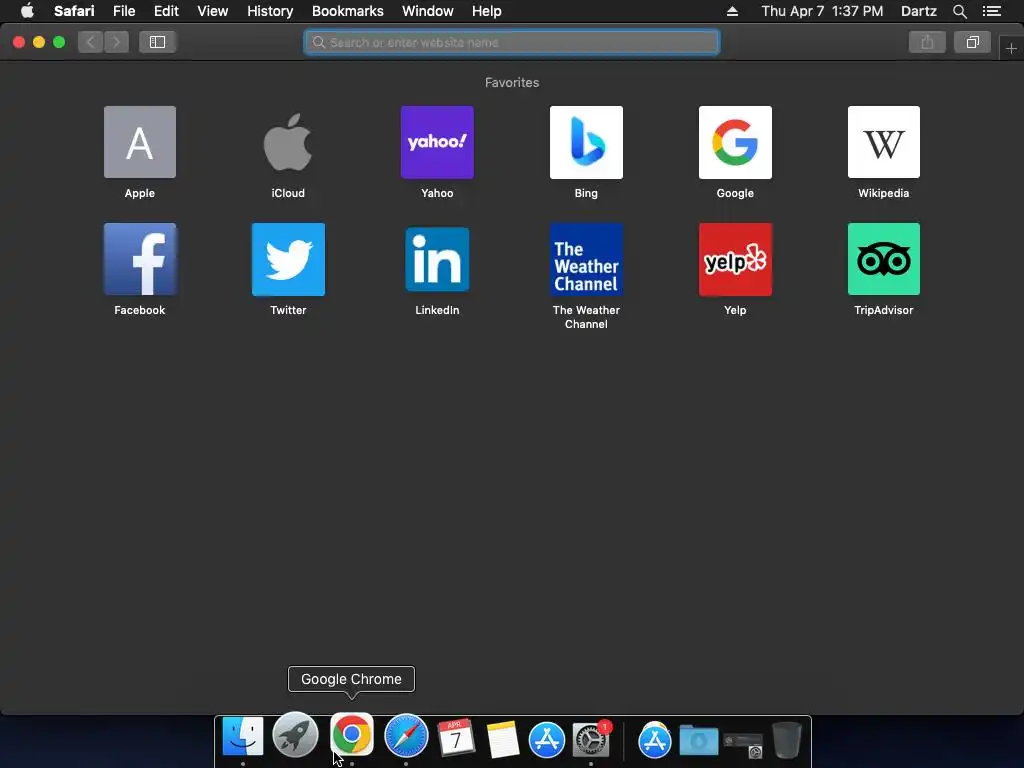Open App Store icon right of Dock divider
Viewport: 1024px width, 768px height.
(654, 741)
